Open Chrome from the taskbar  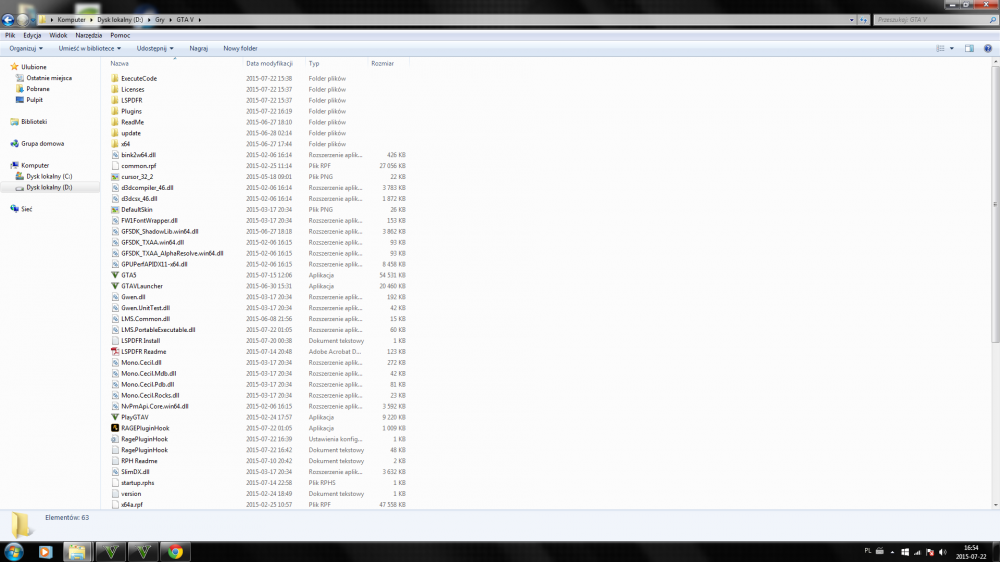pos(175,552)
